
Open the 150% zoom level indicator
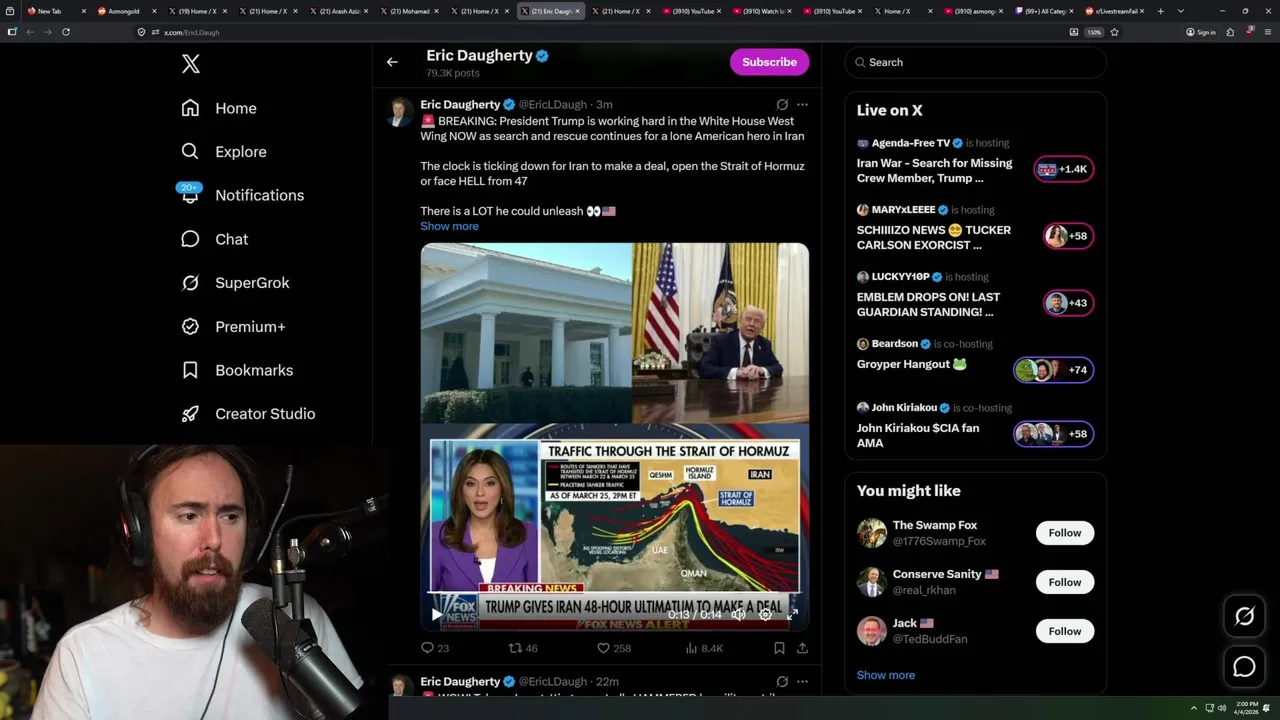click(1094, 32)
